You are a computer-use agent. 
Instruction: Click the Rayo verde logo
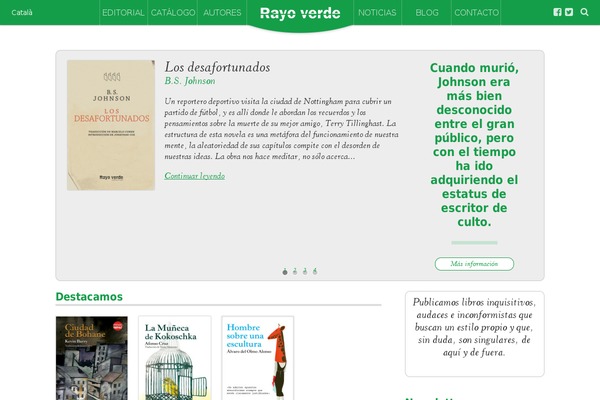[x=300, y=13]
